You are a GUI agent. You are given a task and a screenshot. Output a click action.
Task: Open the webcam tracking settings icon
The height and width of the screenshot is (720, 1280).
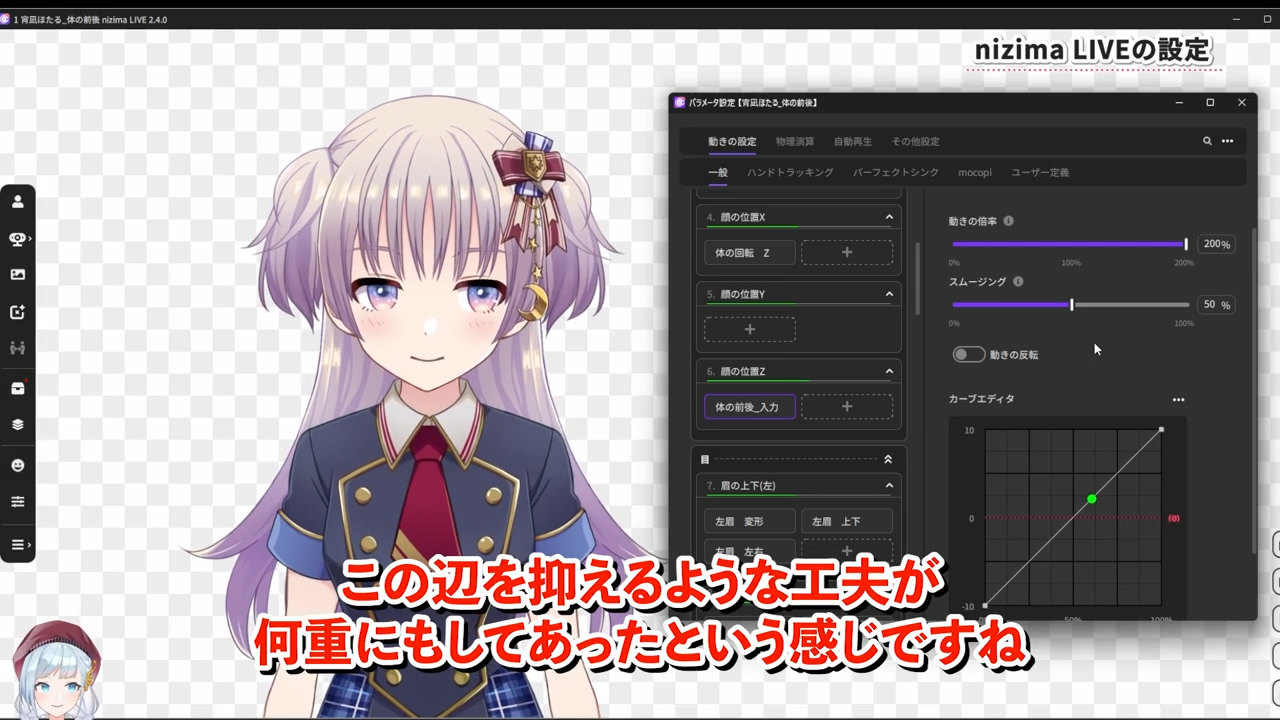click(17, 239)
